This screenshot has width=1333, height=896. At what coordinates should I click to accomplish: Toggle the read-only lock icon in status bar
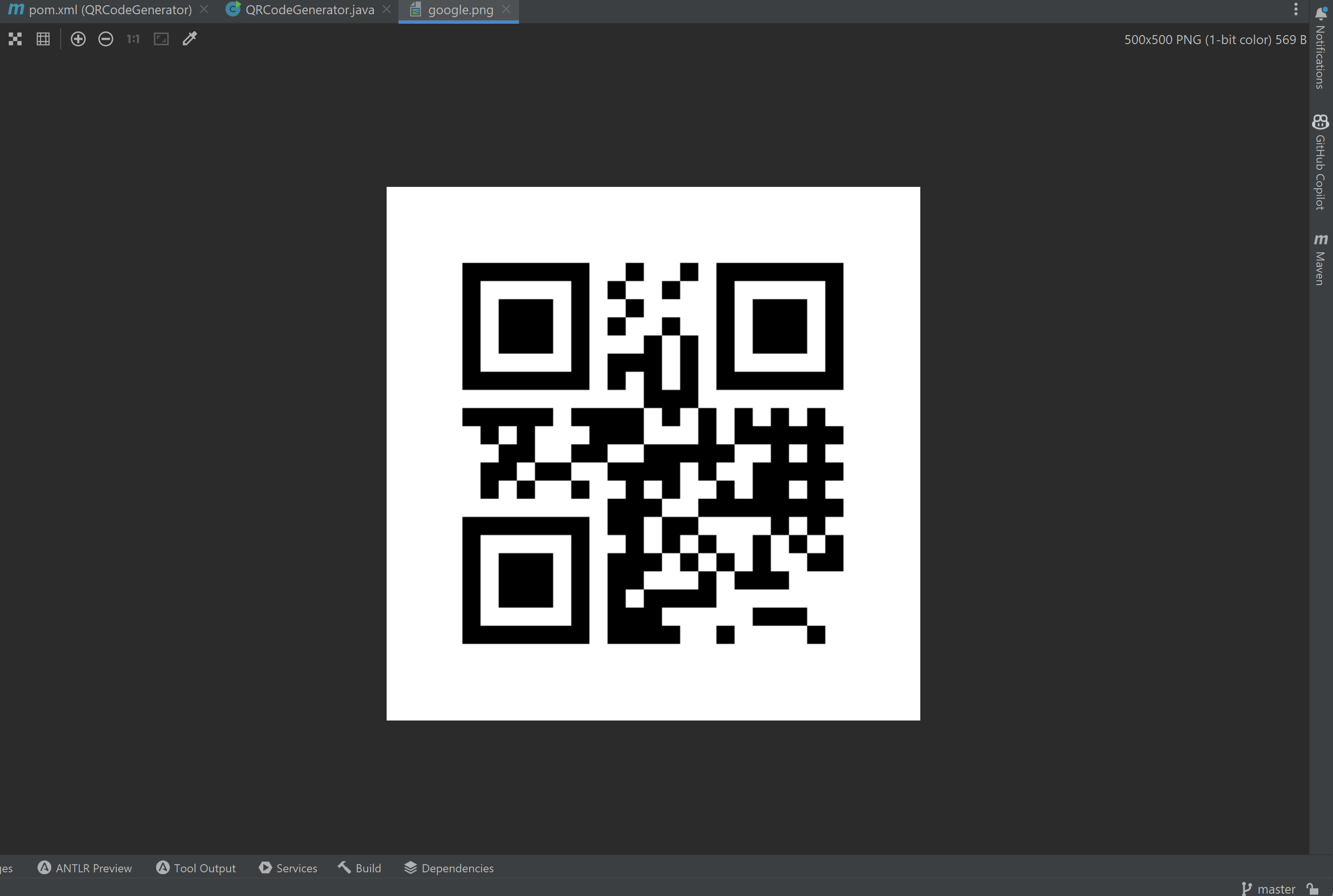pyautogui.click(x=1313, y=888)
